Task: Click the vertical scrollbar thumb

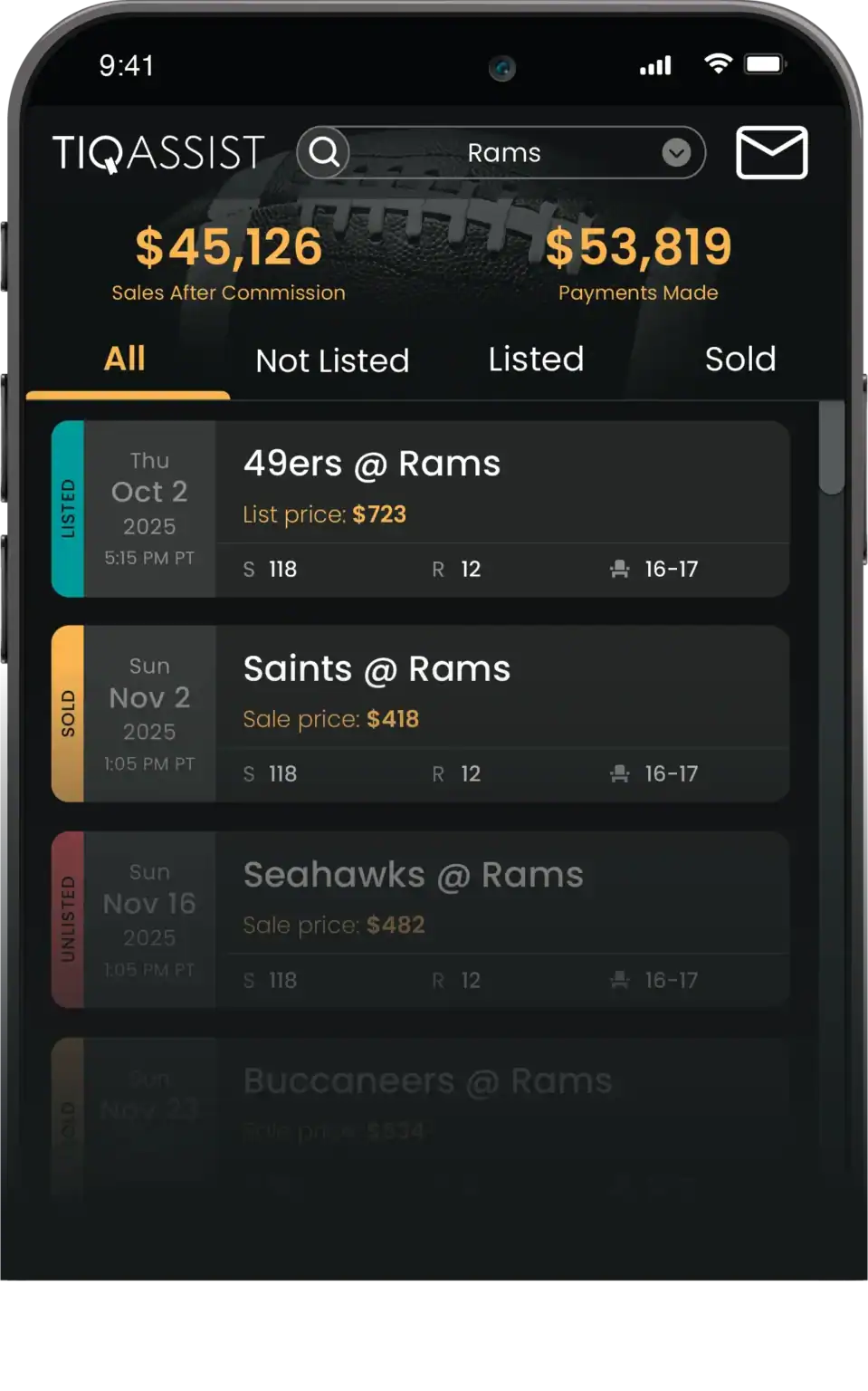Action: point(832,448)
